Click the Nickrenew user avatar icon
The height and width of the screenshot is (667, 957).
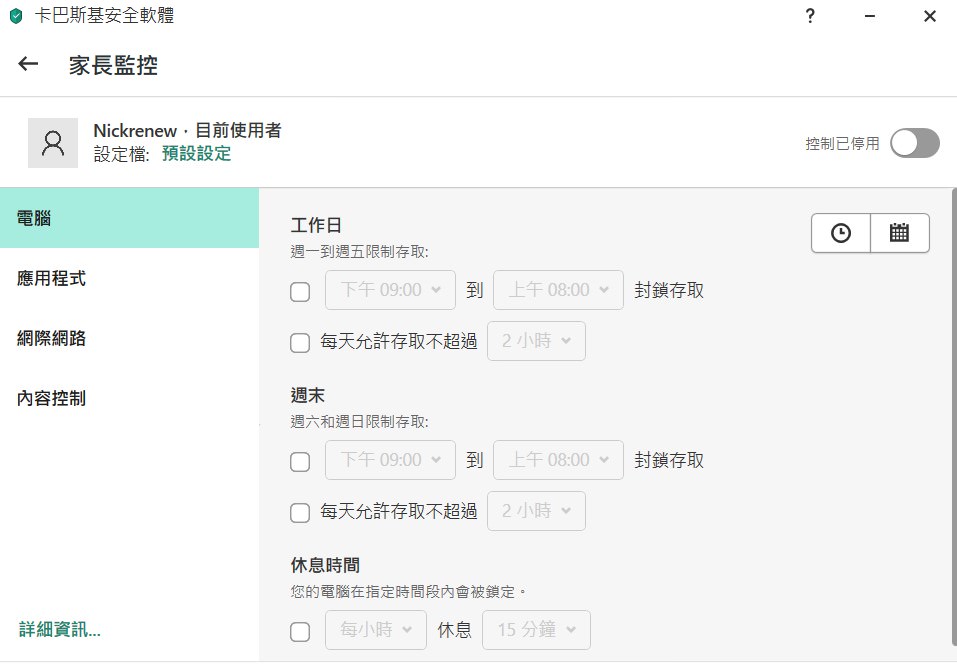click(x=53, y=143)
